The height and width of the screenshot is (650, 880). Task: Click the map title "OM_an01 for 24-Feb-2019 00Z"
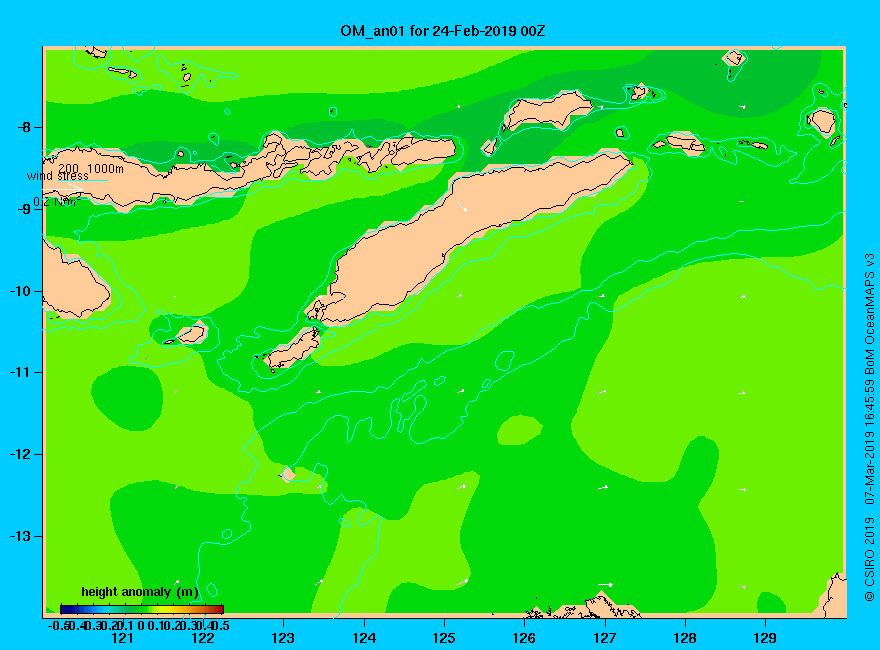tap(442, 31)
